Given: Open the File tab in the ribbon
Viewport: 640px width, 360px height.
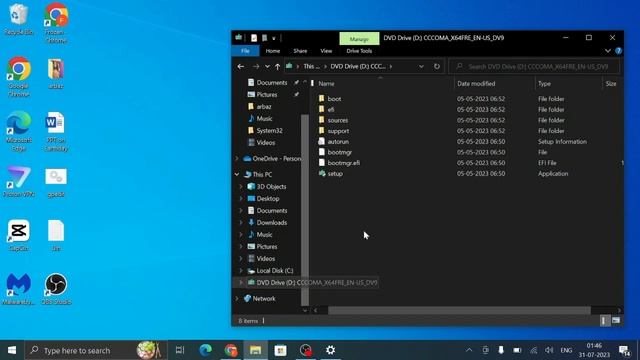Looking at the screenshot, I should tap(245, 51).
